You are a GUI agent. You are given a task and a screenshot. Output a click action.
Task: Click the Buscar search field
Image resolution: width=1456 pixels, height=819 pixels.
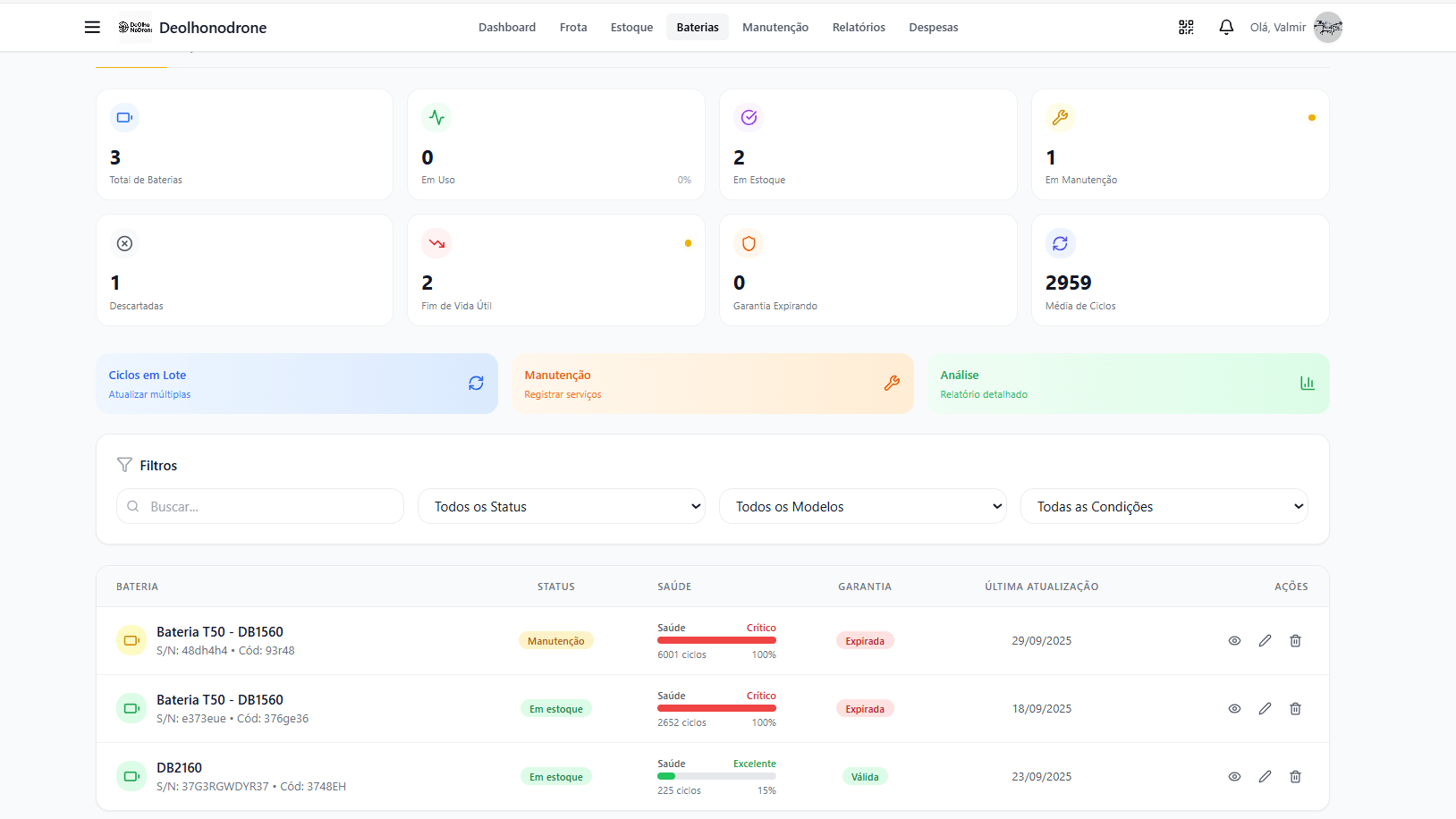pos(268,506)
